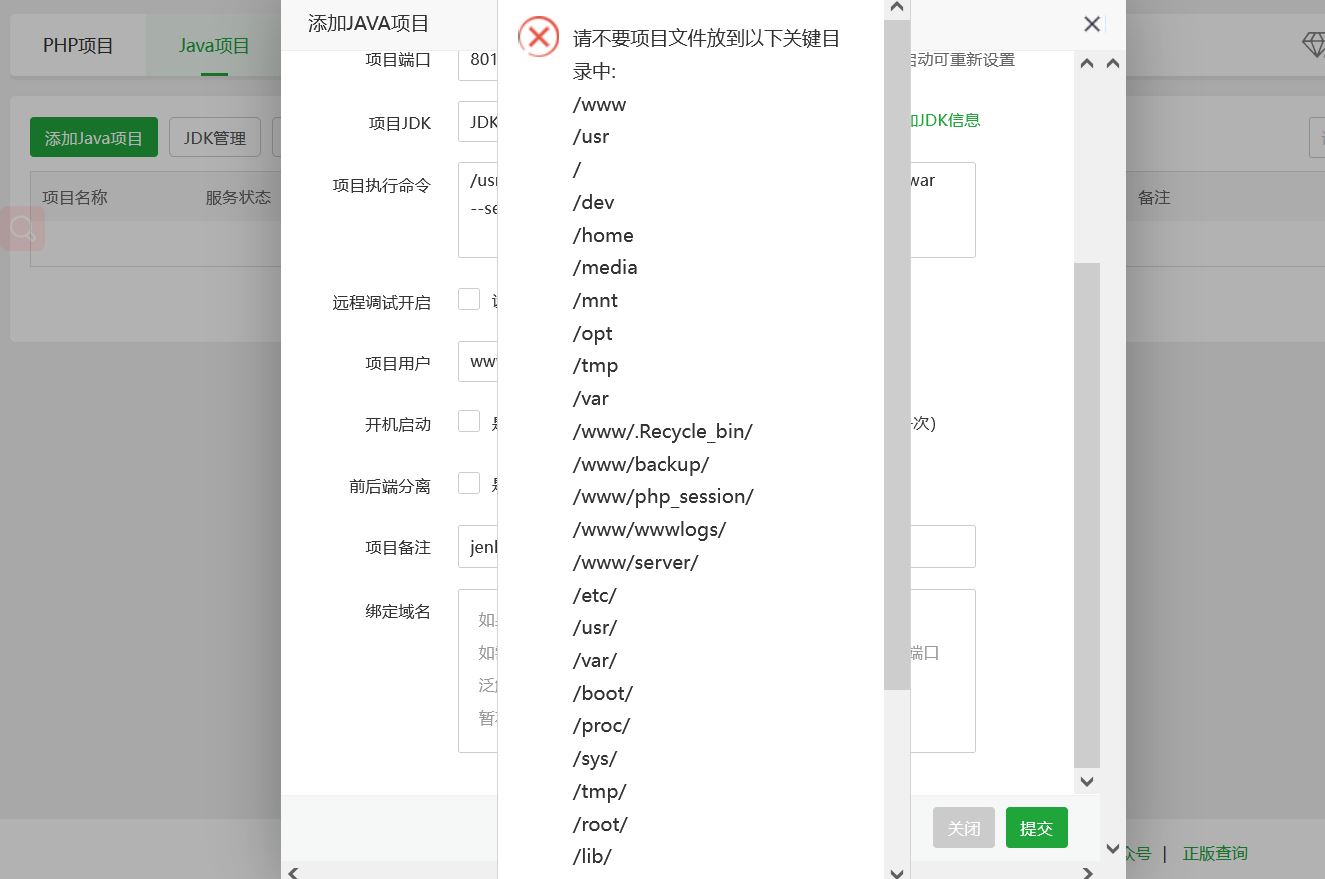Click the error popup scroll down arrow
The width and height of the screenshot is (1325, 879).
click(x=897, y=872)
